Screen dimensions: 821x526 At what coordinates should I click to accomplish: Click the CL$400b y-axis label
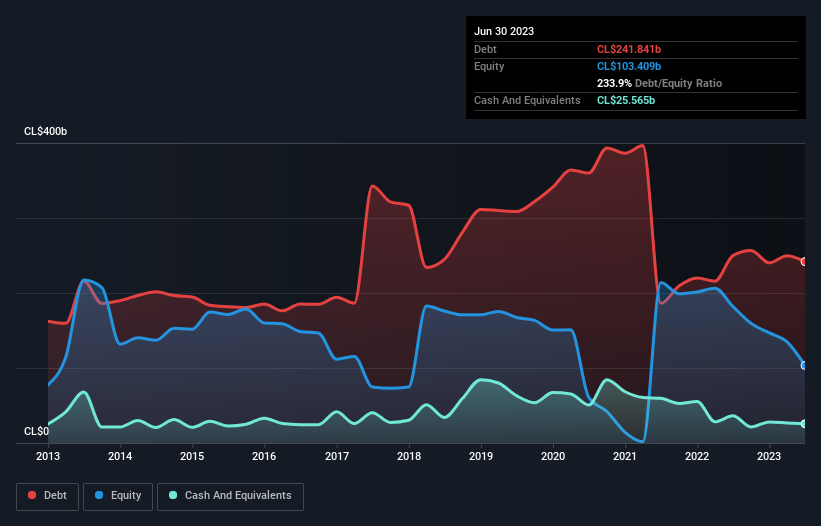[x=46, y=131]
